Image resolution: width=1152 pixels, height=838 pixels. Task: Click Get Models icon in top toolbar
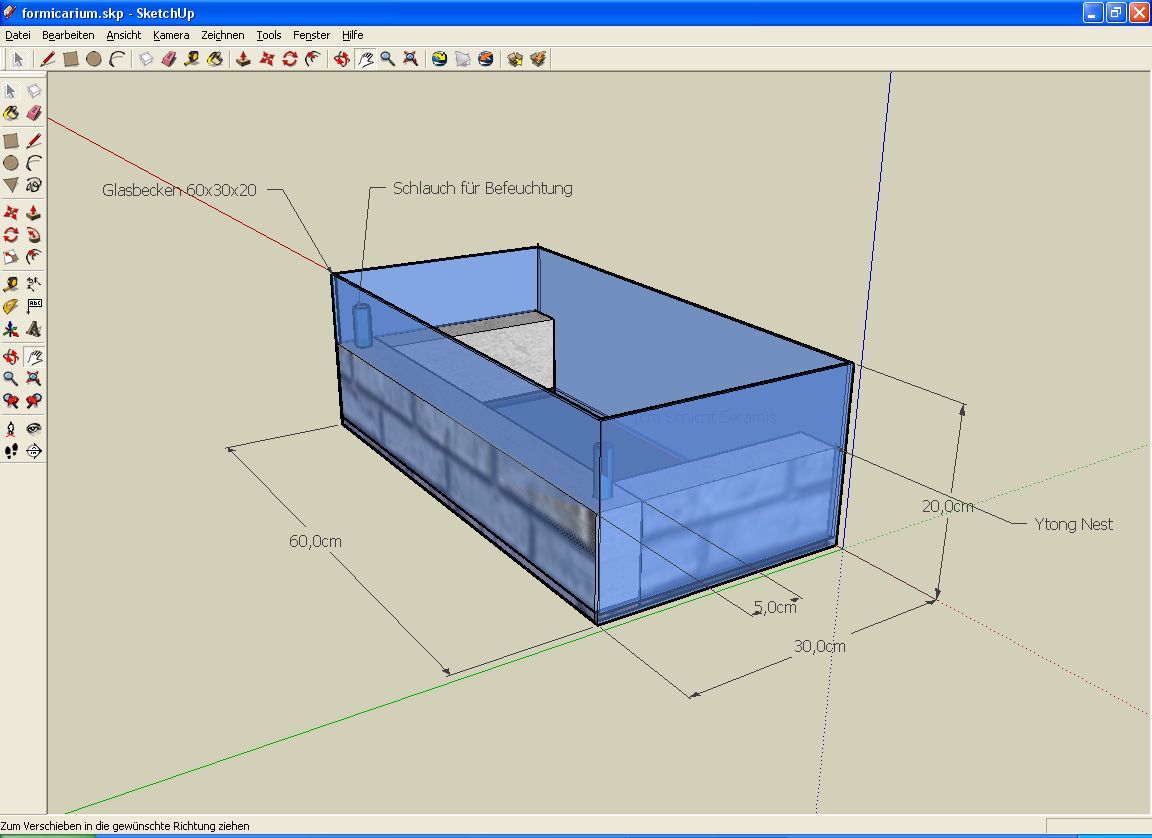point(515,59)
